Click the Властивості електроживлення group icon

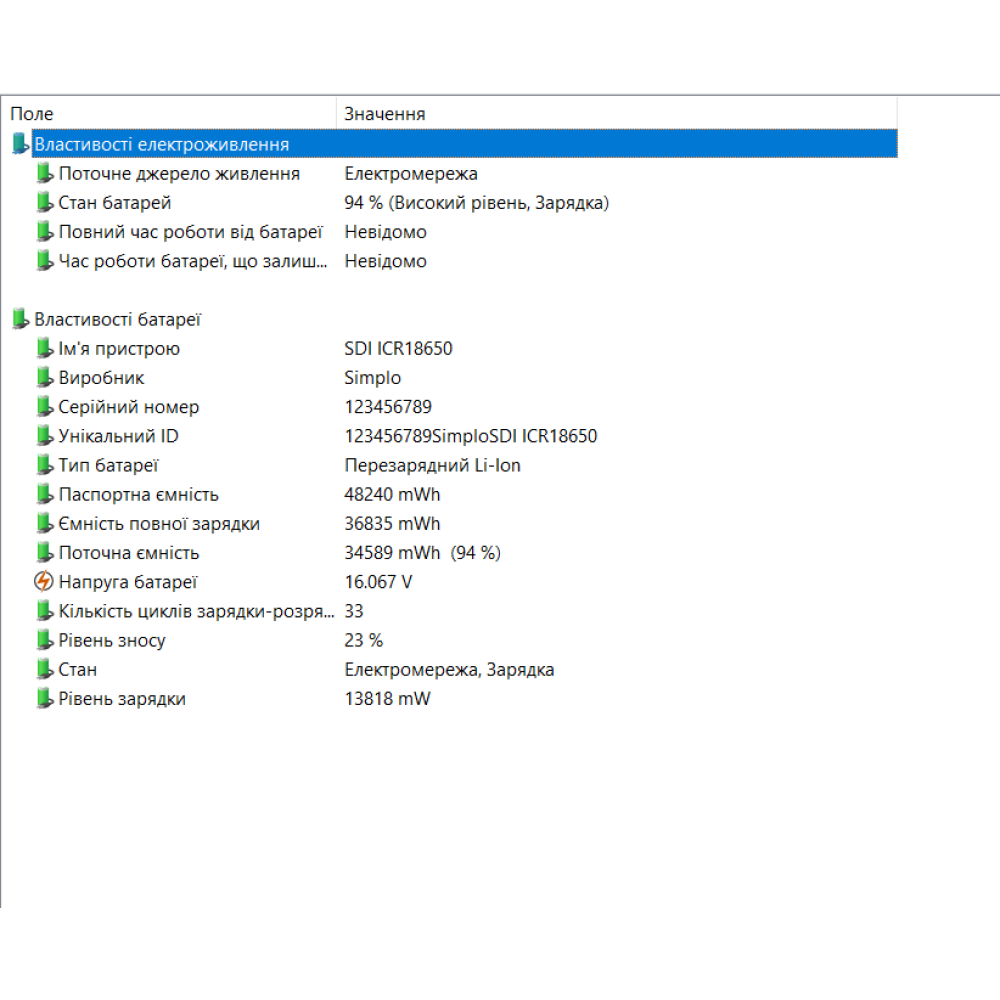(x=20, y=145)
